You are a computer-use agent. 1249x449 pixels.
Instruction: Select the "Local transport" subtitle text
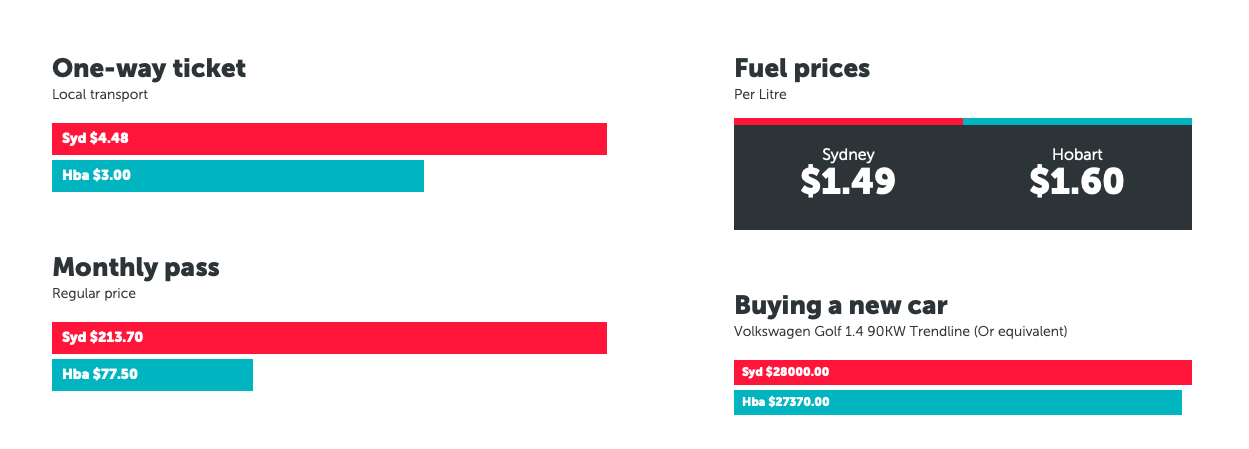click(100, 95)
